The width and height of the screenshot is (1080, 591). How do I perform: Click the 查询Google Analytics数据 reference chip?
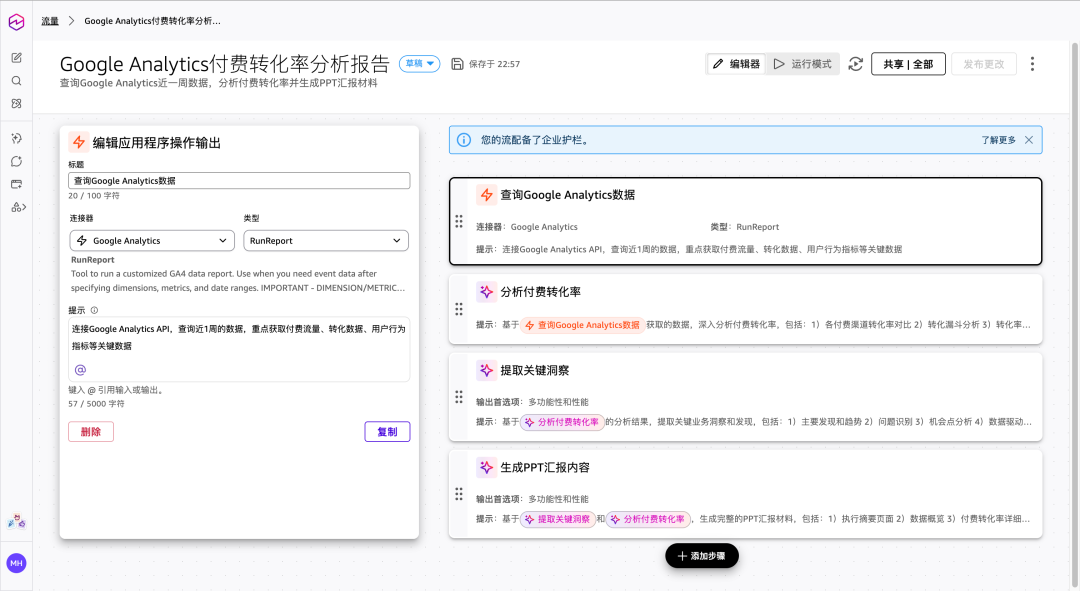pos(581,325)
